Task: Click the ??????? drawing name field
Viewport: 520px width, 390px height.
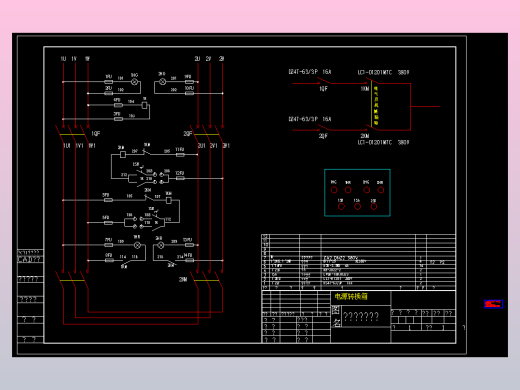Action: [361, 316]
